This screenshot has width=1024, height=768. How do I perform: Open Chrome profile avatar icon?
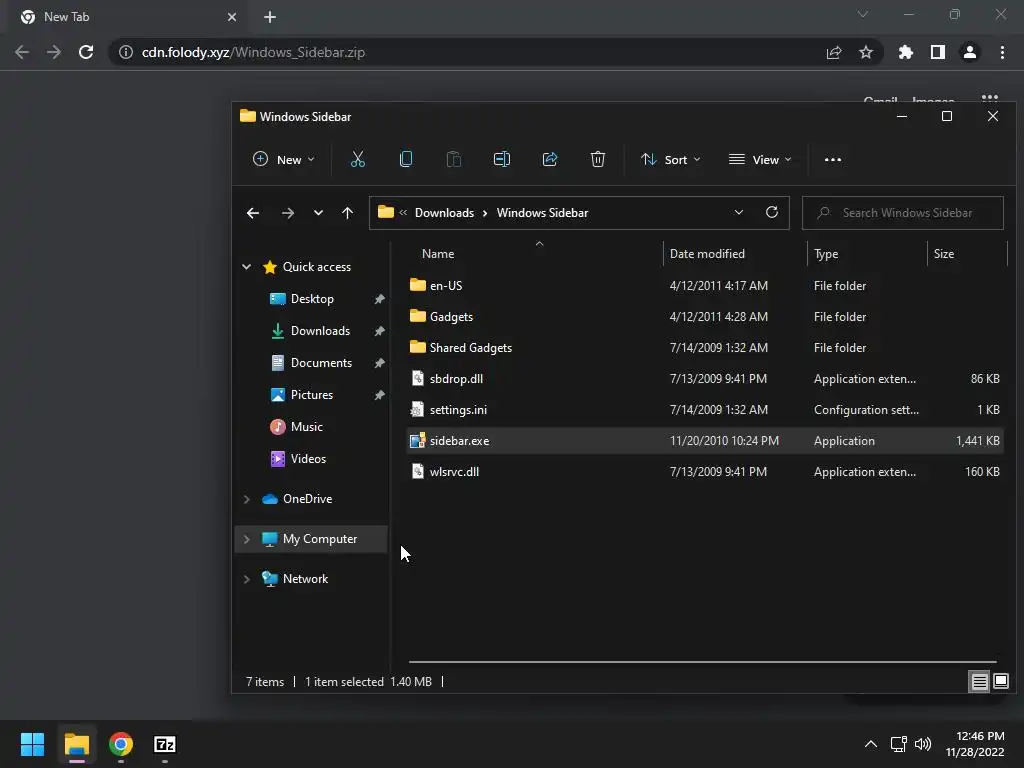[x=970, y=52]
